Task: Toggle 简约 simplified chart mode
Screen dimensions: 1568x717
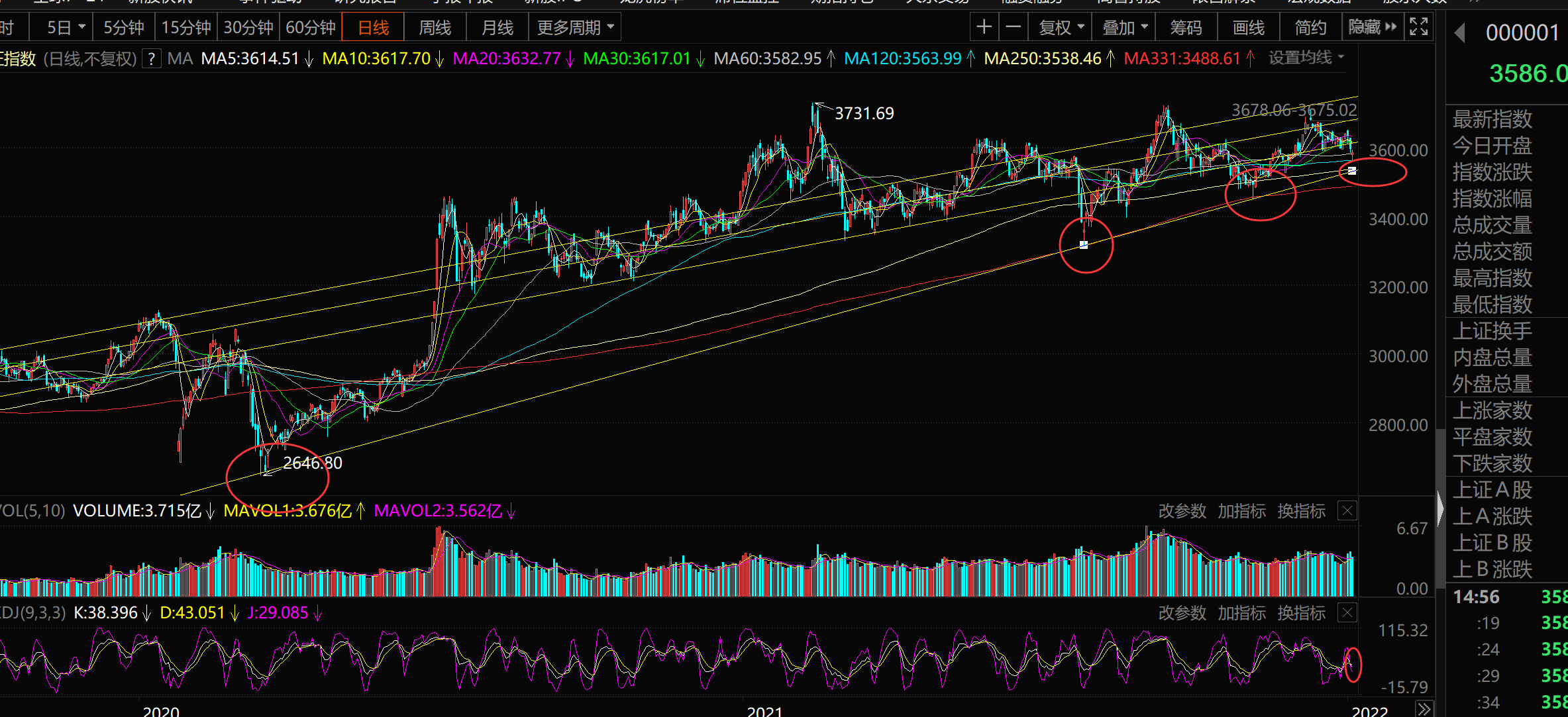Action: (1310, 27)
